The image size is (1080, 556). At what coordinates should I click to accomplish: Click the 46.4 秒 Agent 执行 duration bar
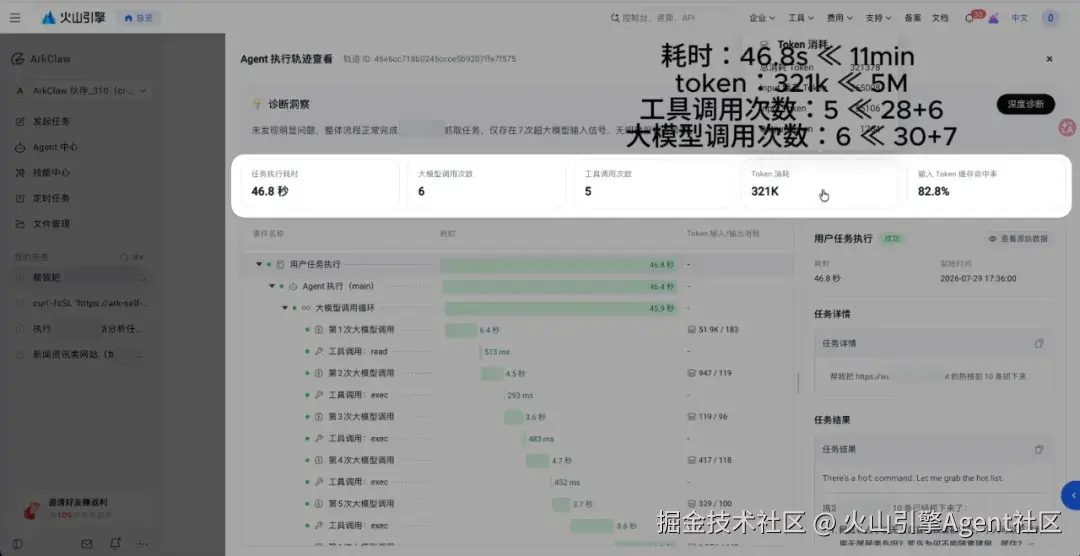pyautogui.click(x=559, y=286)
